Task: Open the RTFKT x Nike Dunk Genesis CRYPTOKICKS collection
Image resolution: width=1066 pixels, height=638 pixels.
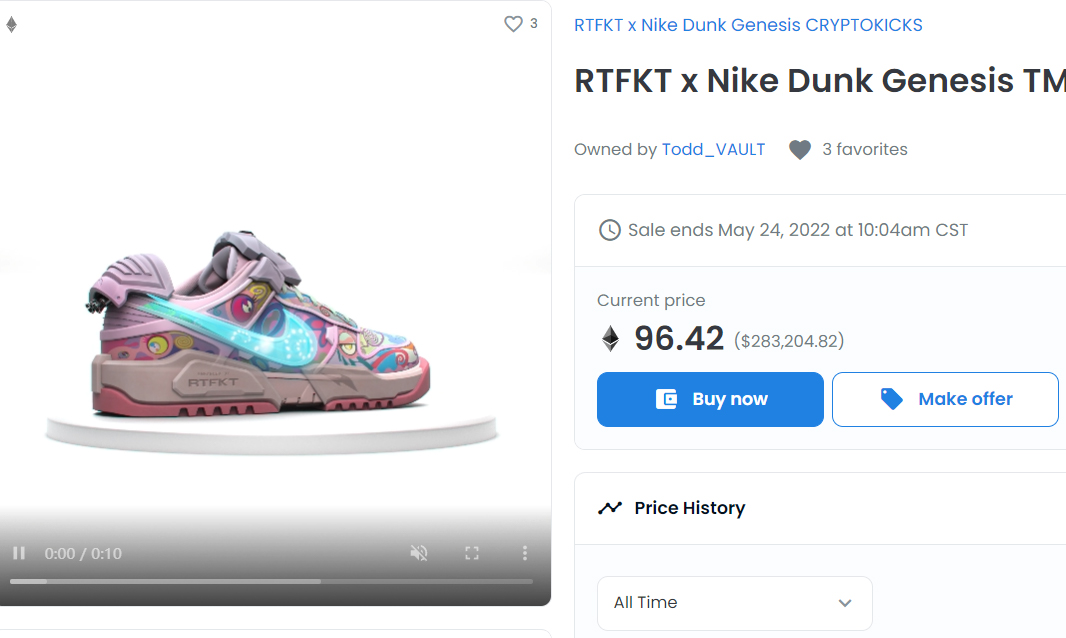Action: click(748, 25)
